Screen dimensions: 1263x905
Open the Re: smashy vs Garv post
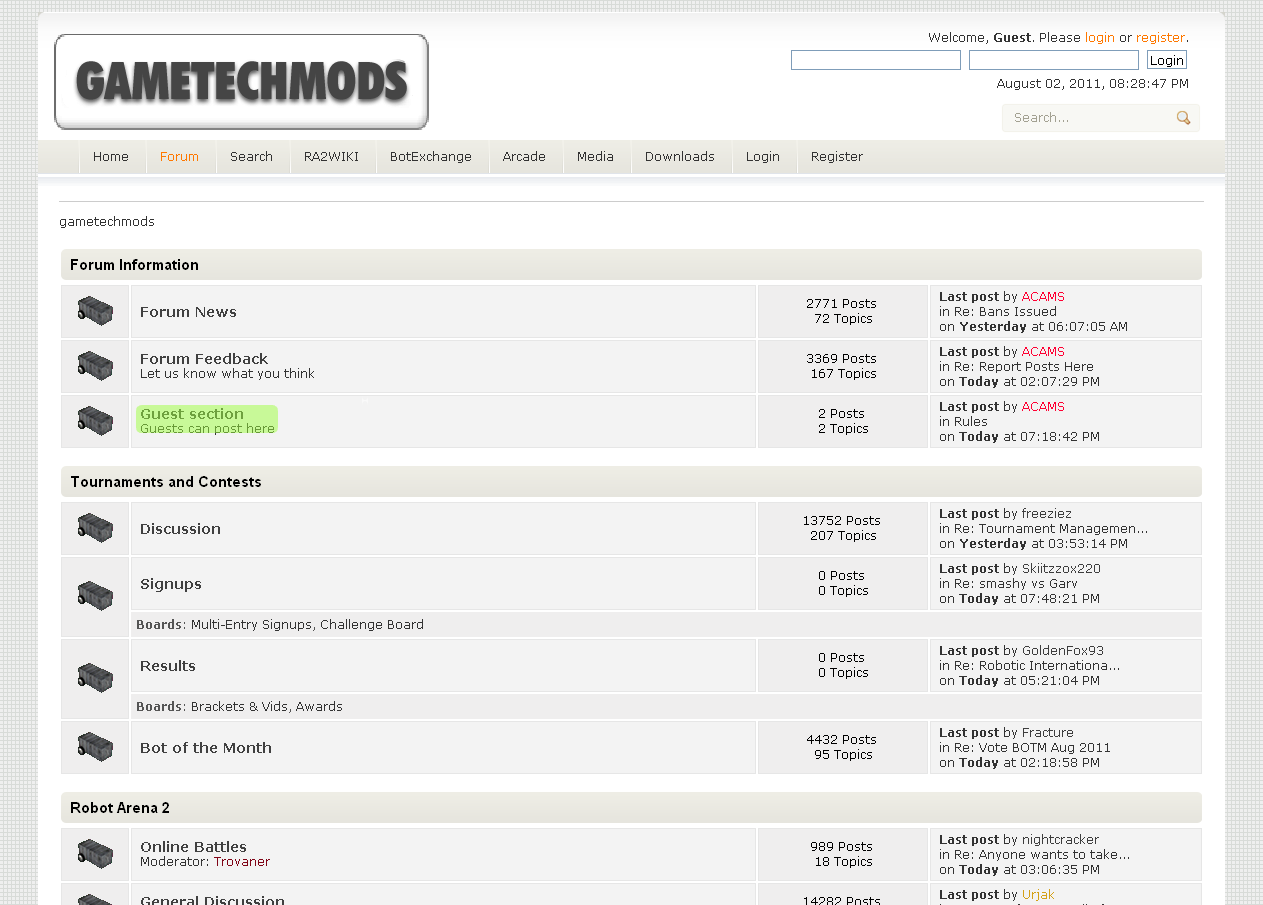click(1016, 584)
